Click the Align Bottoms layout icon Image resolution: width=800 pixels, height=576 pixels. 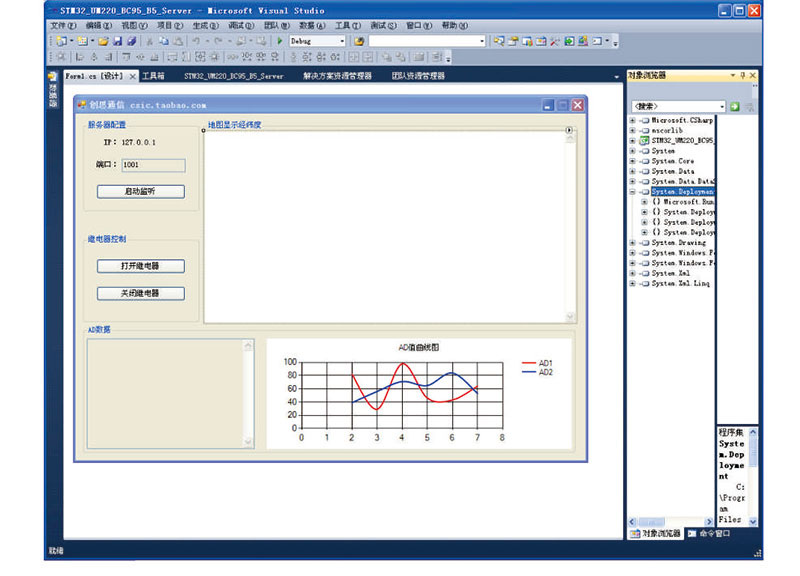[x=154, y=57]
